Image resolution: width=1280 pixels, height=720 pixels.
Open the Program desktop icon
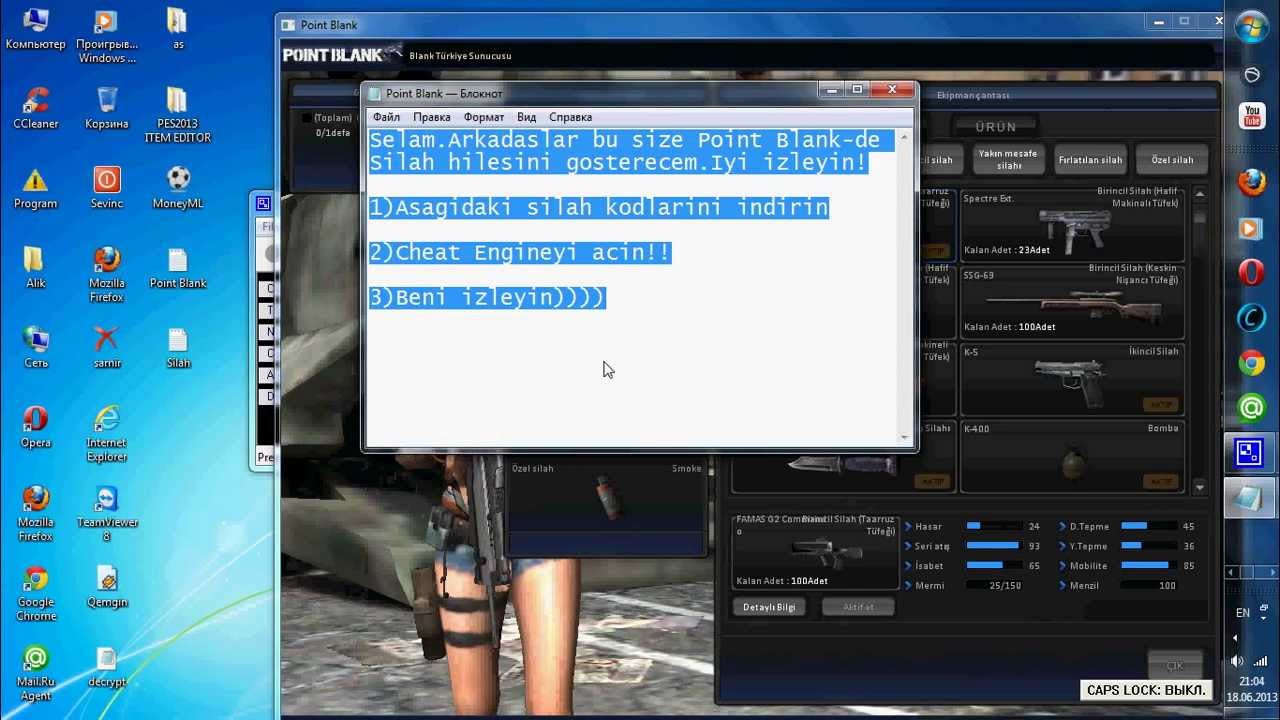point(36,189)
